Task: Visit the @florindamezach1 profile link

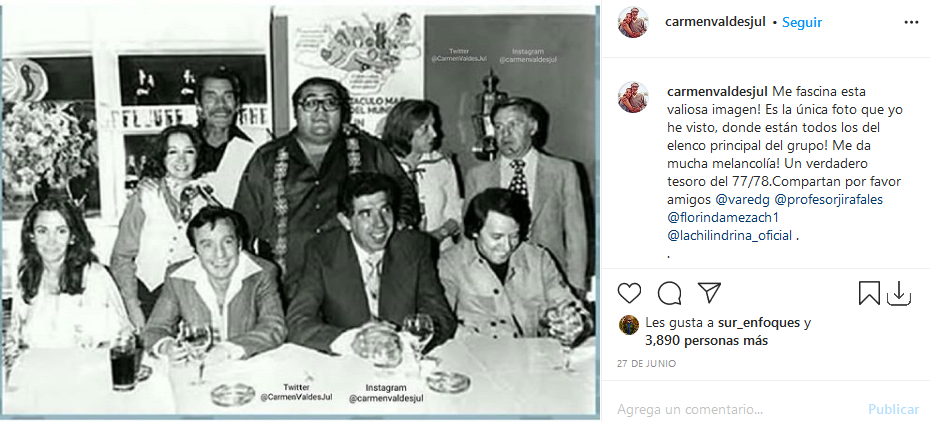Action: point(723,218)
